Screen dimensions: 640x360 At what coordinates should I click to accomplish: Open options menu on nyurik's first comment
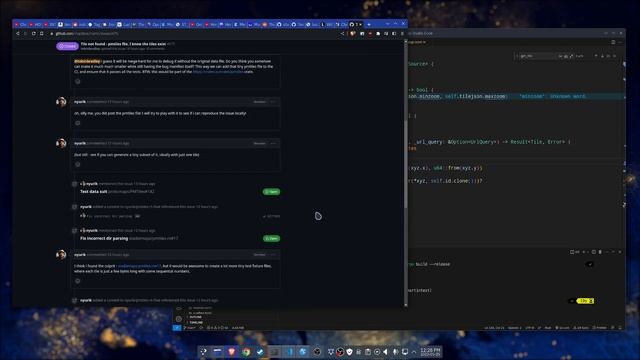tap(273, 102)
